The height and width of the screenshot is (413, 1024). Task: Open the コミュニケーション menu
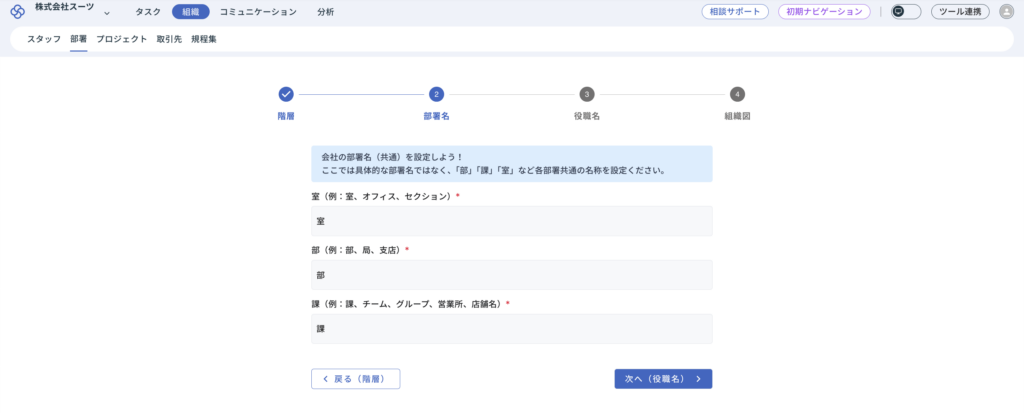[x=258, y=12]
